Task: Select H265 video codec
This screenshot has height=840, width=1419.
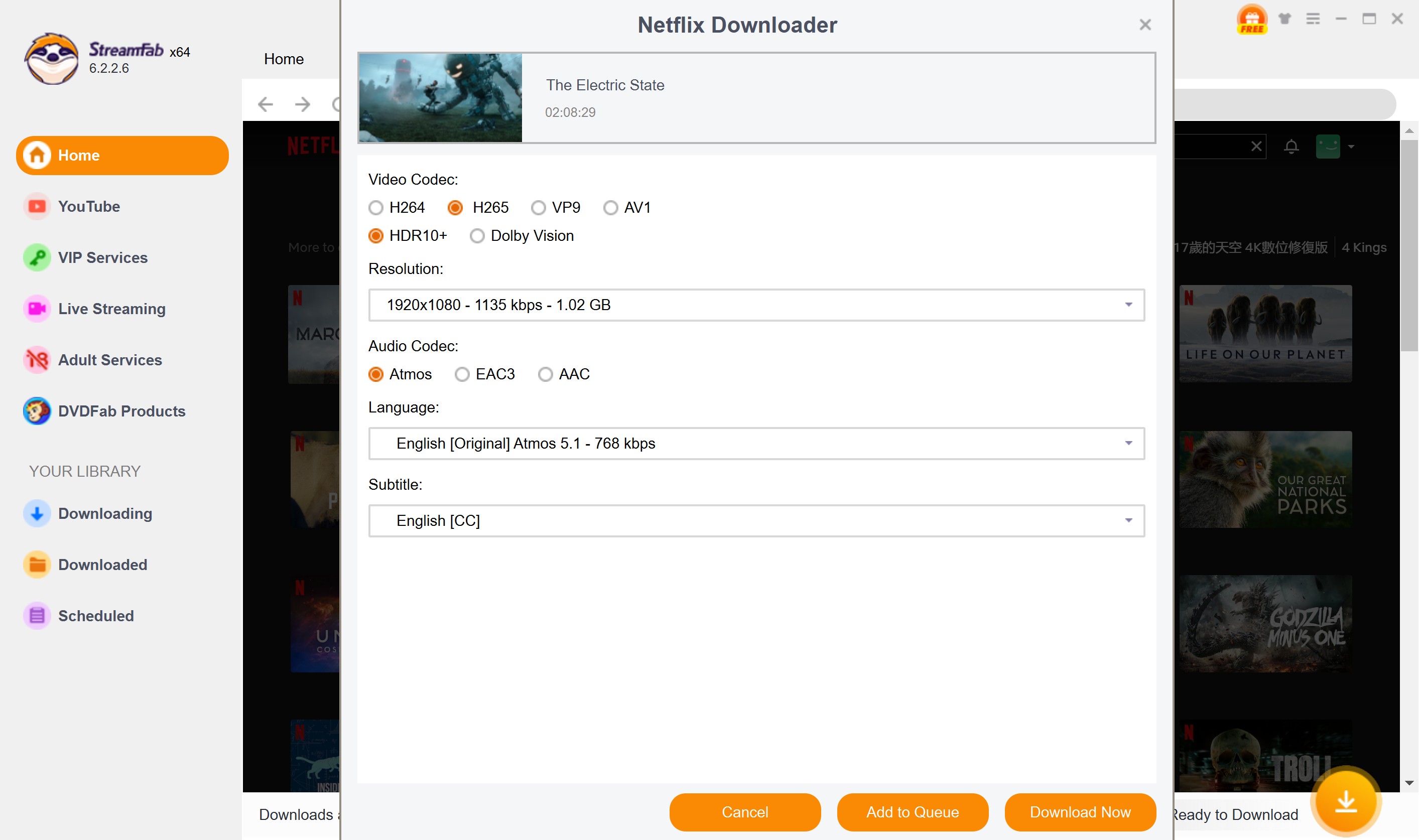Action: (x=478, y=208)
